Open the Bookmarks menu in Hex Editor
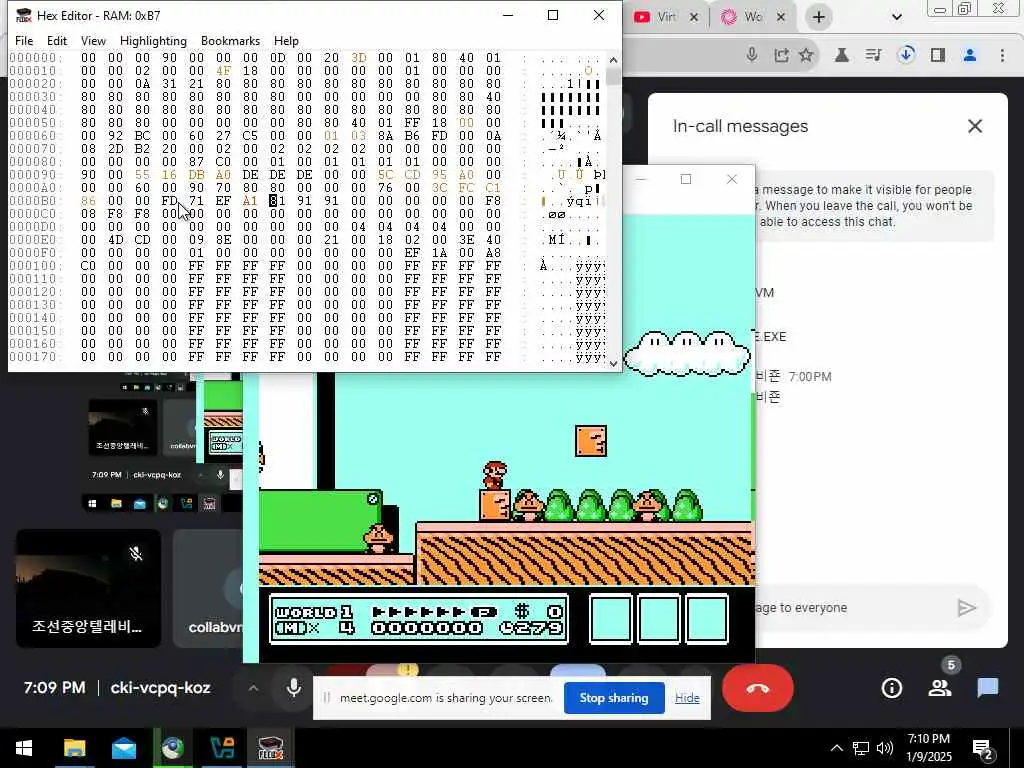 click(231, 40)
